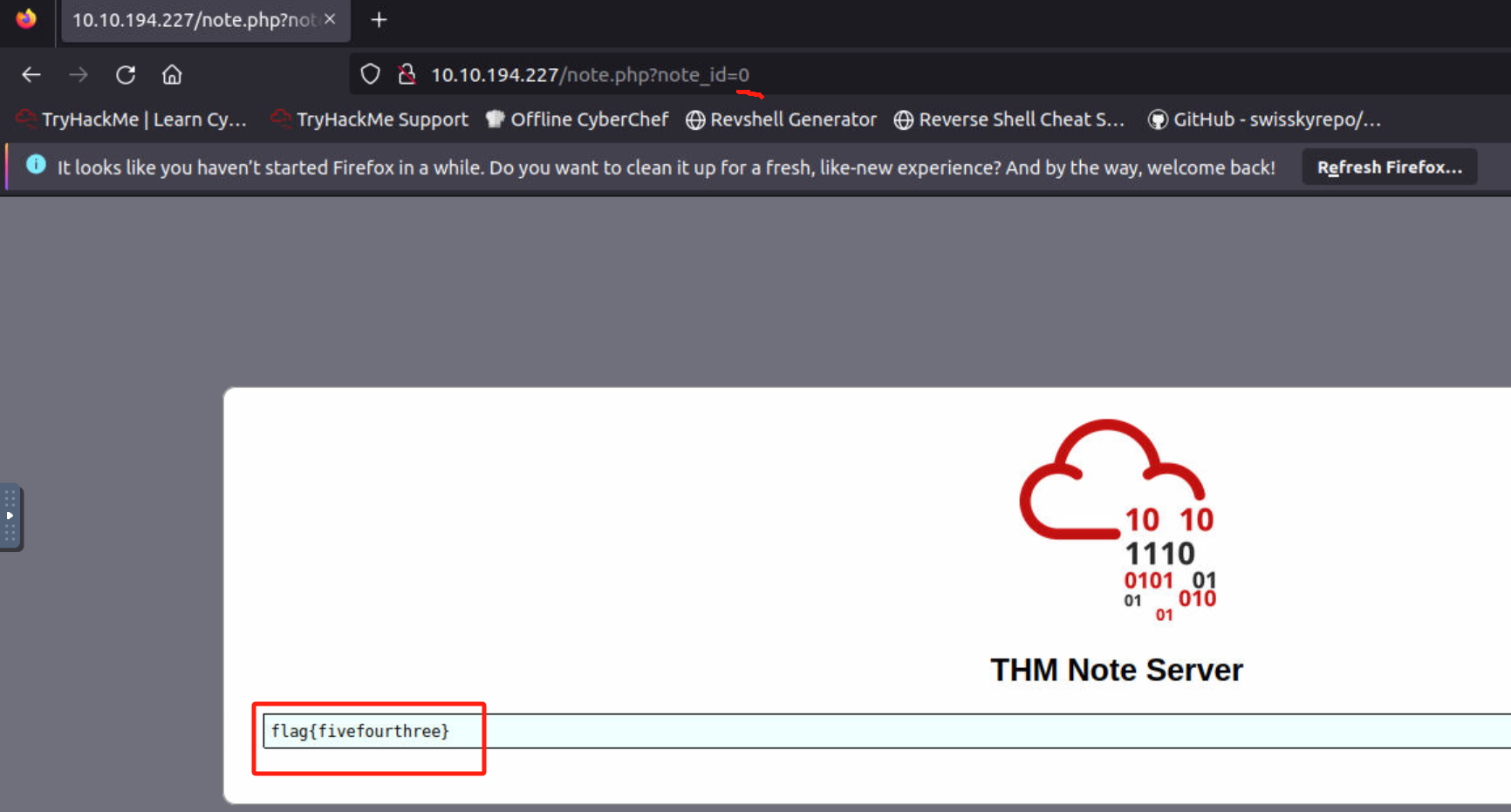Close the note.php browser tab
The height and width of the screenshot is (812, 1511).
pyautogui.click(x=330, y=19)
